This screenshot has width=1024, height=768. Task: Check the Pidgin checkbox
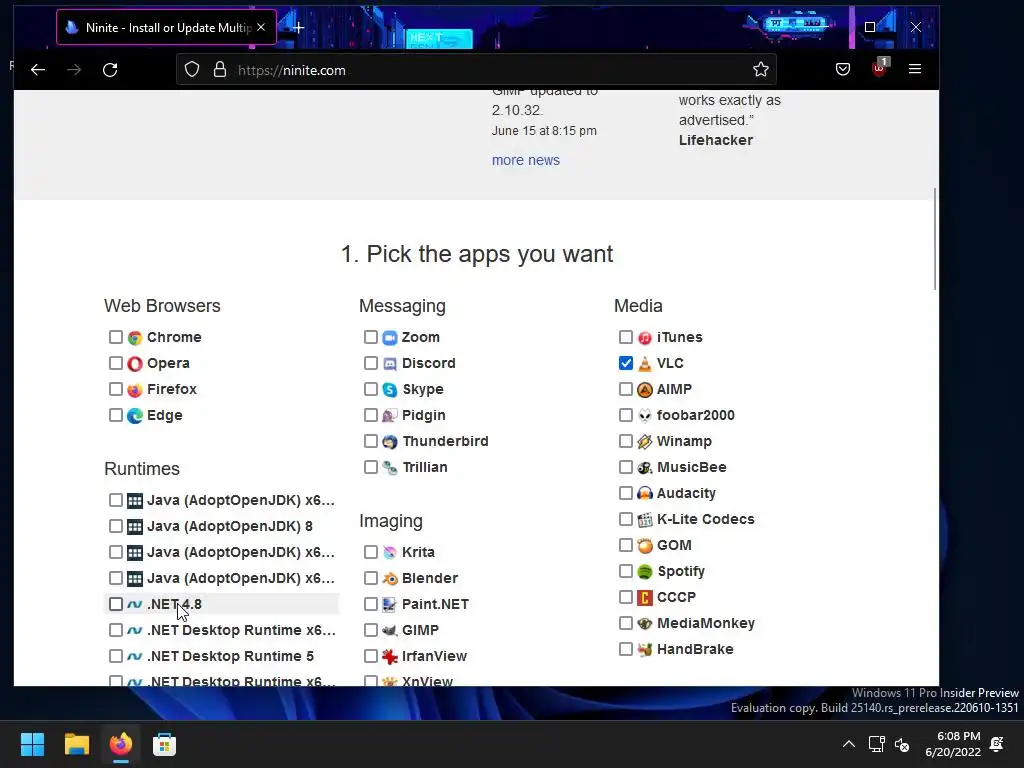(371, 415)
